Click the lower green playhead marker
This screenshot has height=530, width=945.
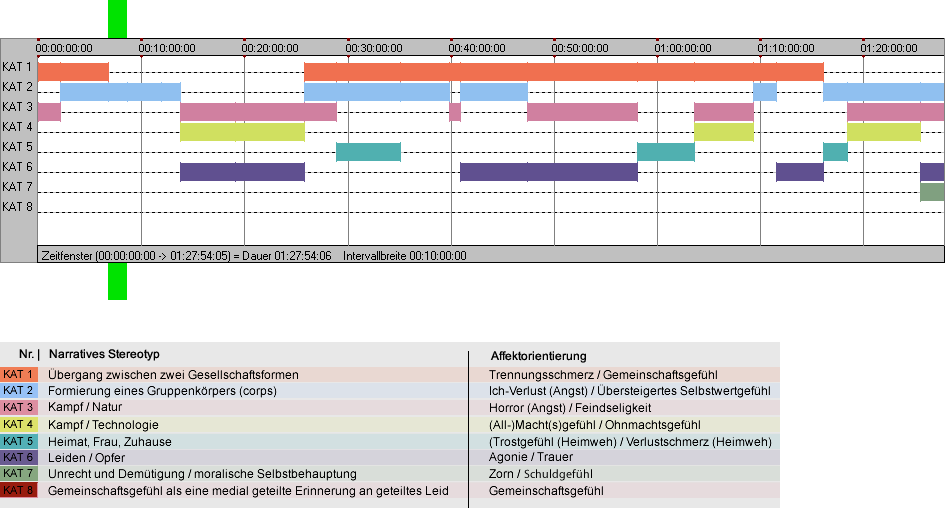(x=118, y=281)
